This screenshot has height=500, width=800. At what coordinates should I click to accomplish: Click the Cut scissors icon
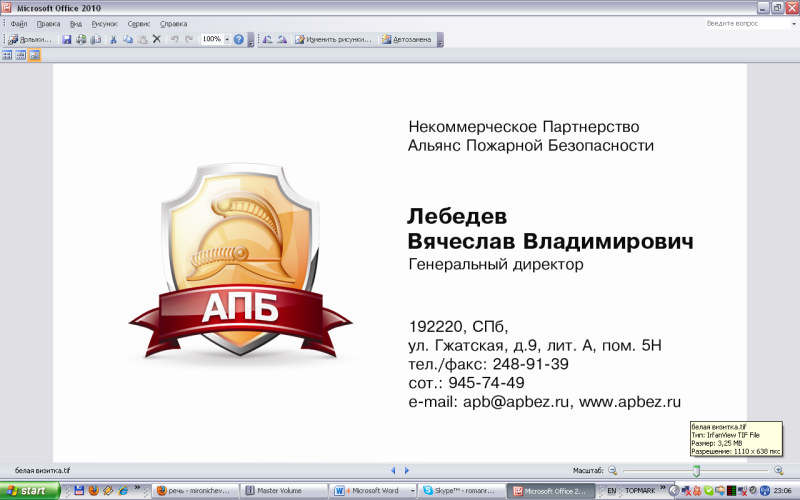[x=113, y=39]
